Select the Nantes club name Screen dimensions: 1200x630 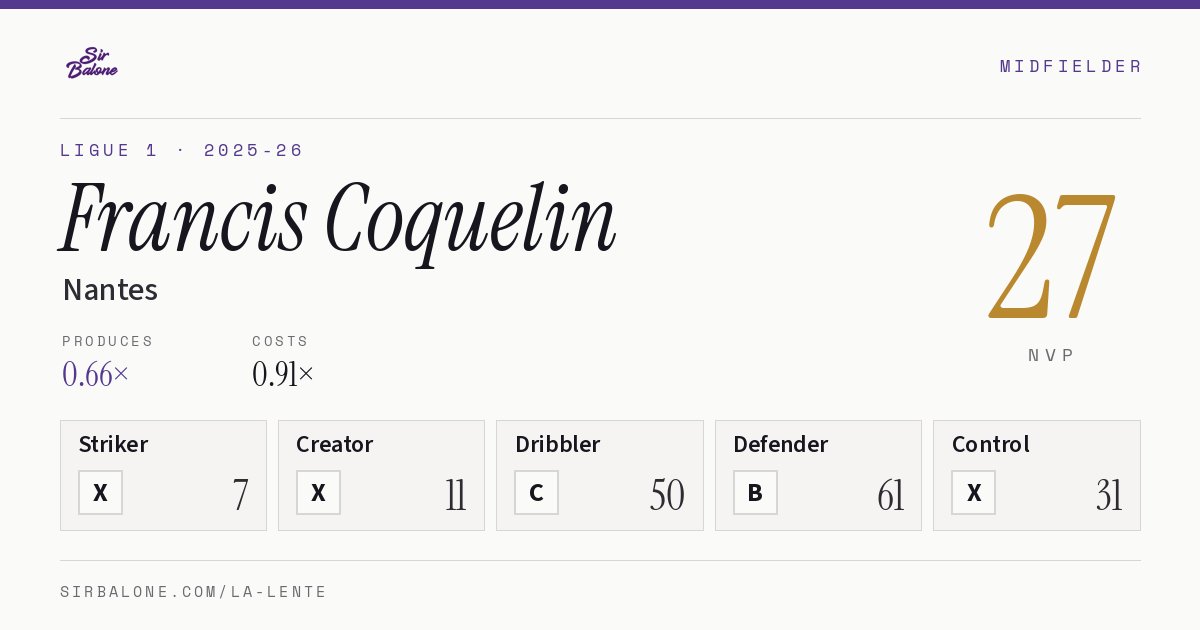coord(110,290)
